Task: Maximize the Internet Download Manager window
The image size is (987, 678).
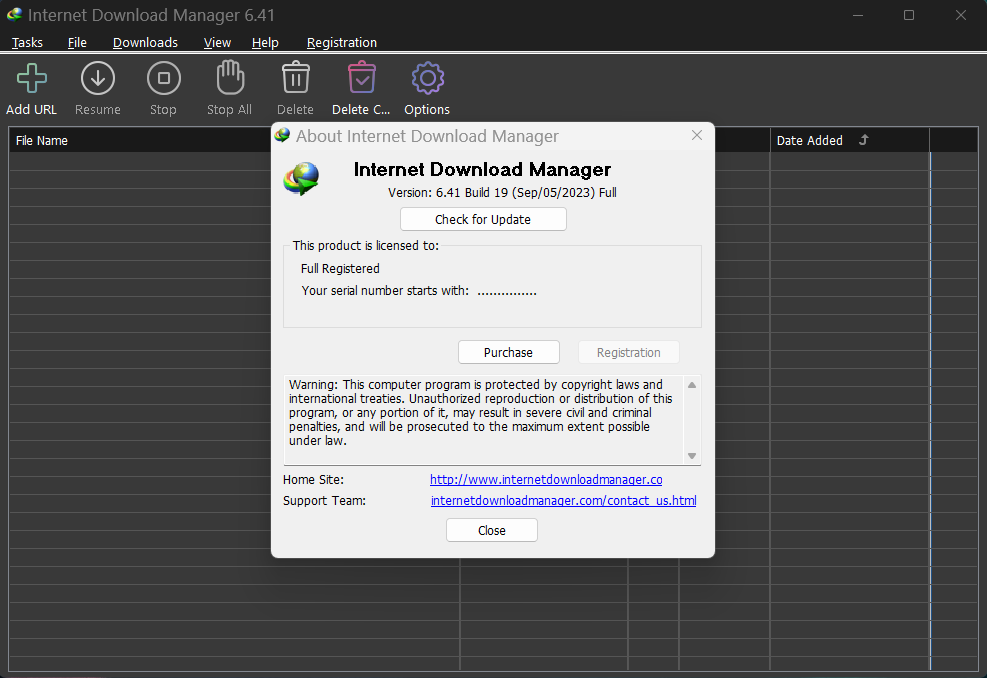Action: (909, 15)
